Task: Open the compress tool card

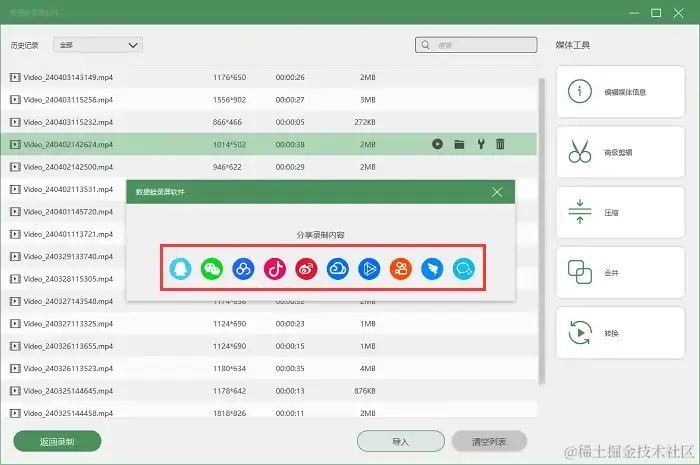Action: [x=620, y=212]
